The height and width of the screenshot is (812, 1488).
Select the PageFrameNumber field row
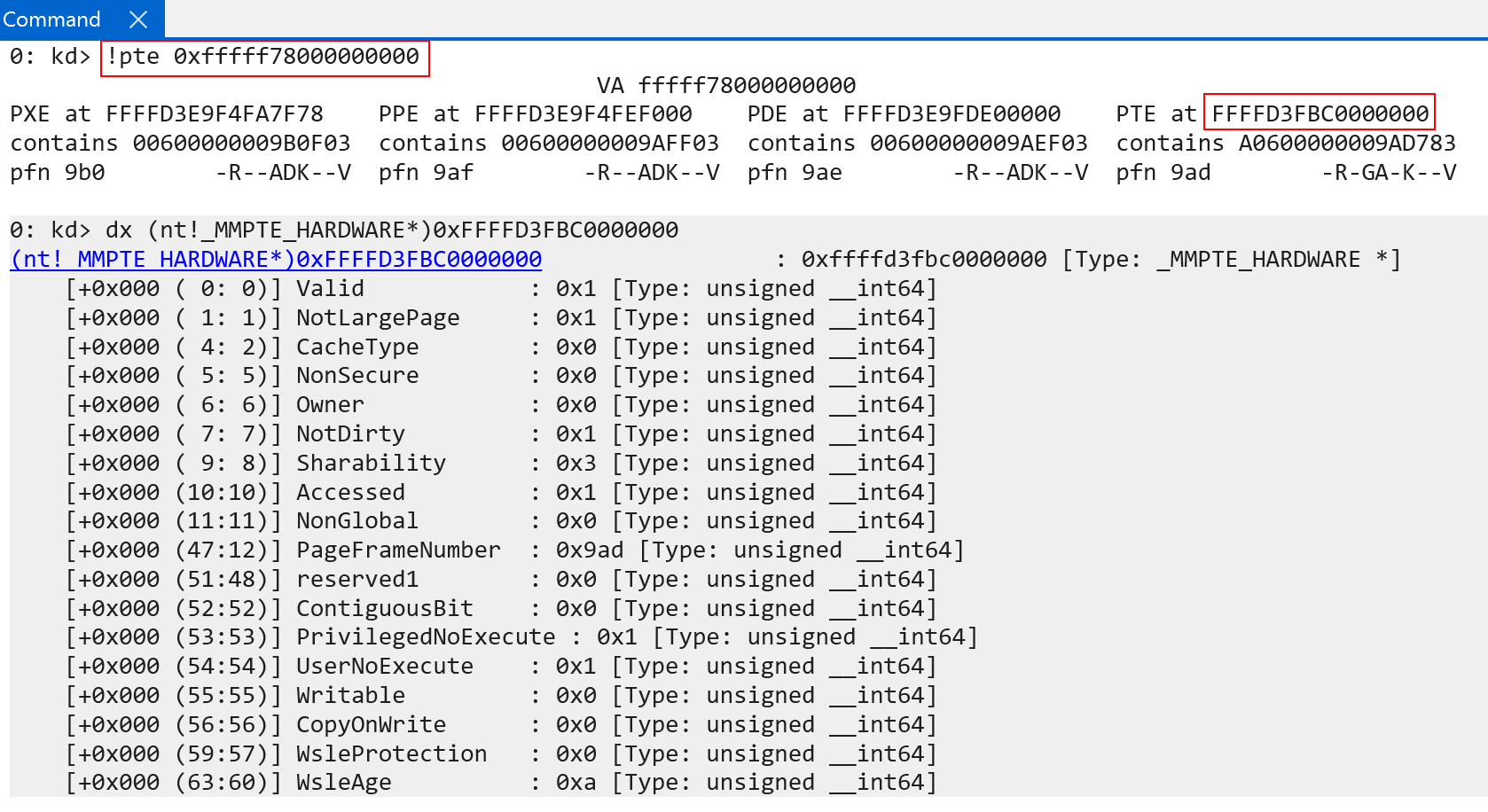tap(398, 550)
